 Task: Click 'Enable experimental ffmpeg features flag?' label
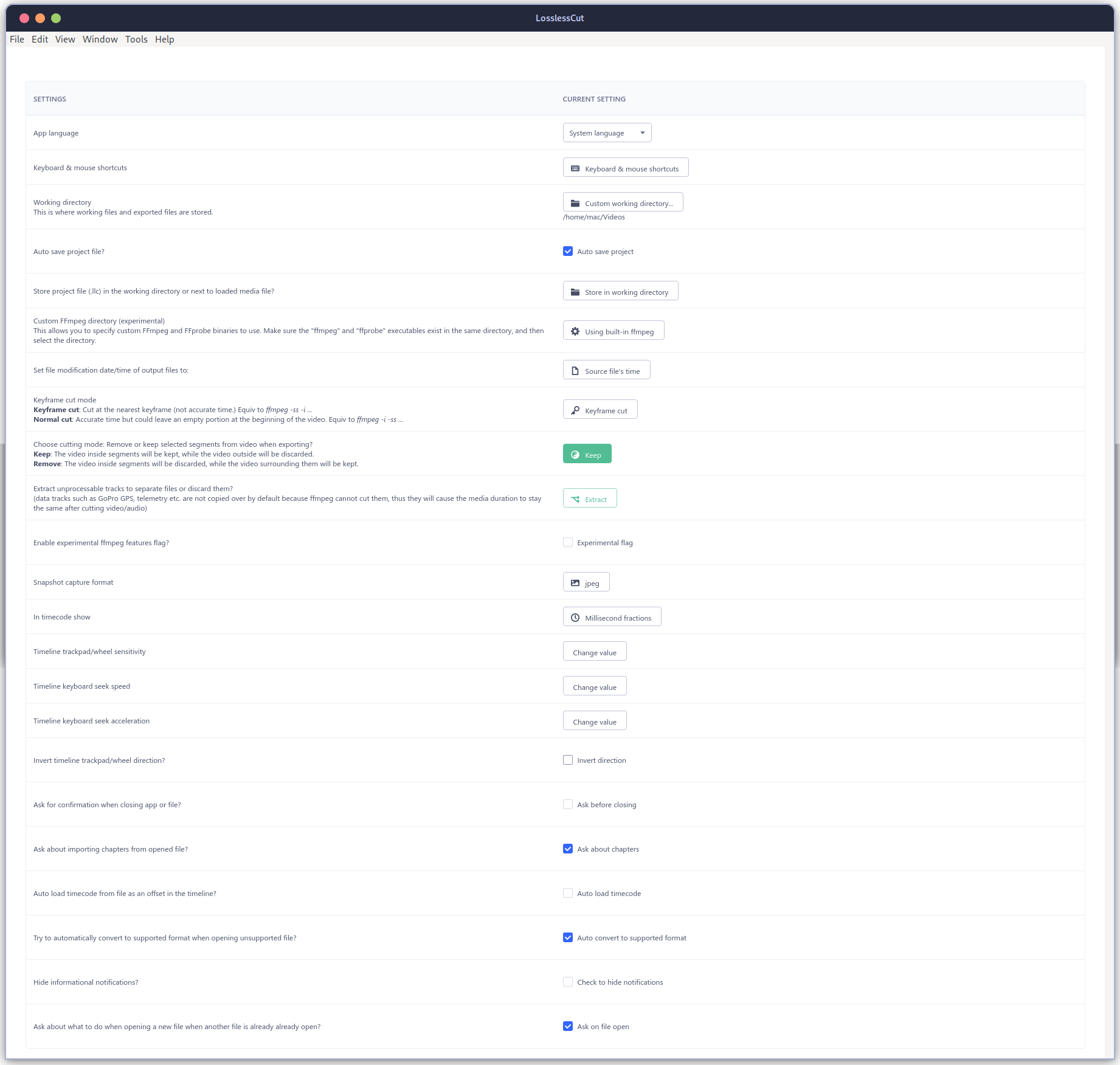(102, 543)
